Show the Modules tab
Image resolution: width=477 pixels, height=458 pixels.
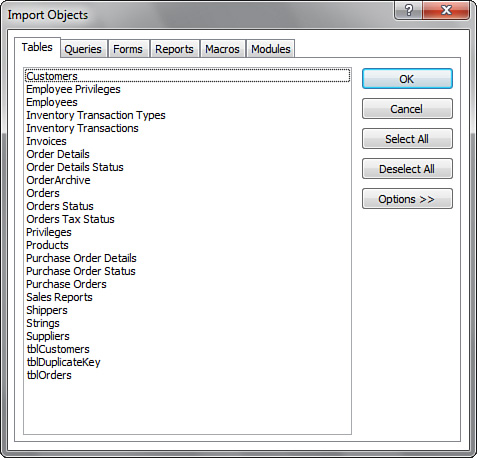[271, 49]
